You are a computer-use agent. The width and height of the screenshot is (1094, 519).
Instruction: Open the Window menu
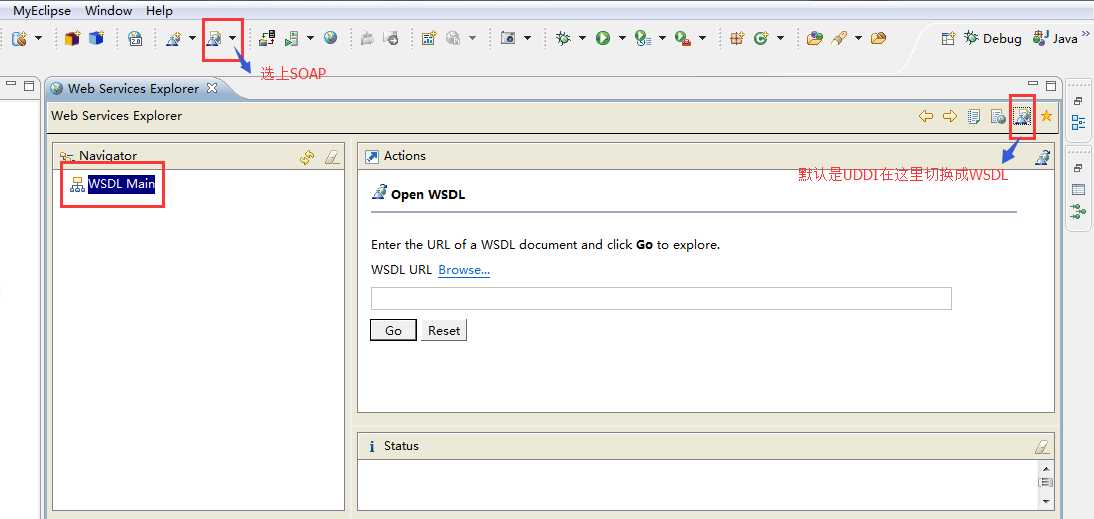pyautogui.click(x=109, y=10)
